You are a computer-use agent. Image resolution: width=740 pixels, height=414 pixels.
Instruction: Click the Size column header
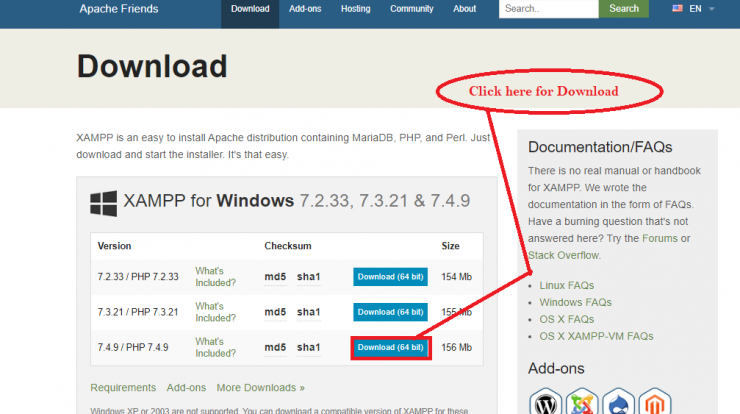pyautogui.click(x=450, y=246)
